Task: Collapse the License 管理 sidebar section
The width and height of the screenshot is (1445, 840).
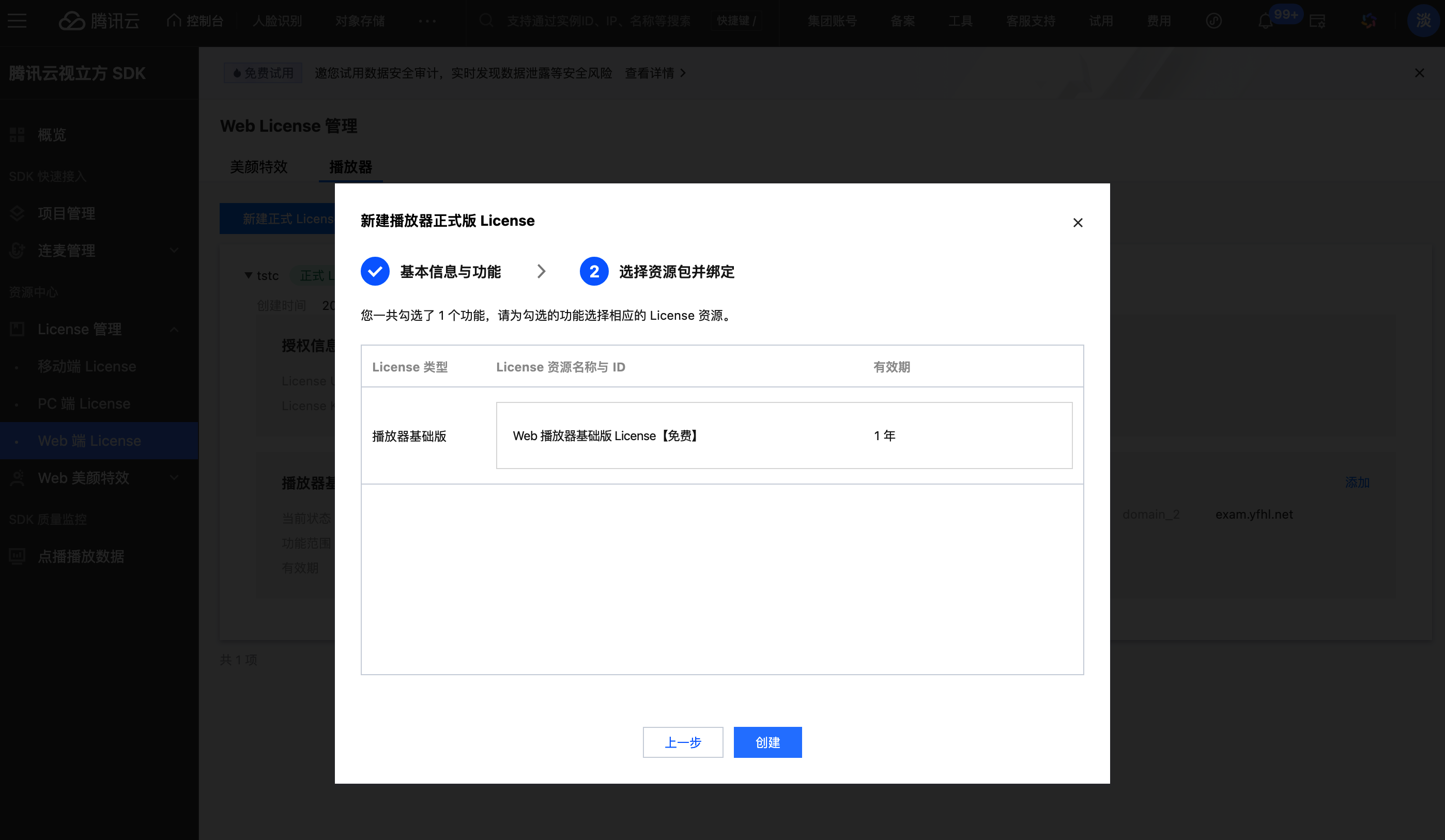Action: point(174,329)
